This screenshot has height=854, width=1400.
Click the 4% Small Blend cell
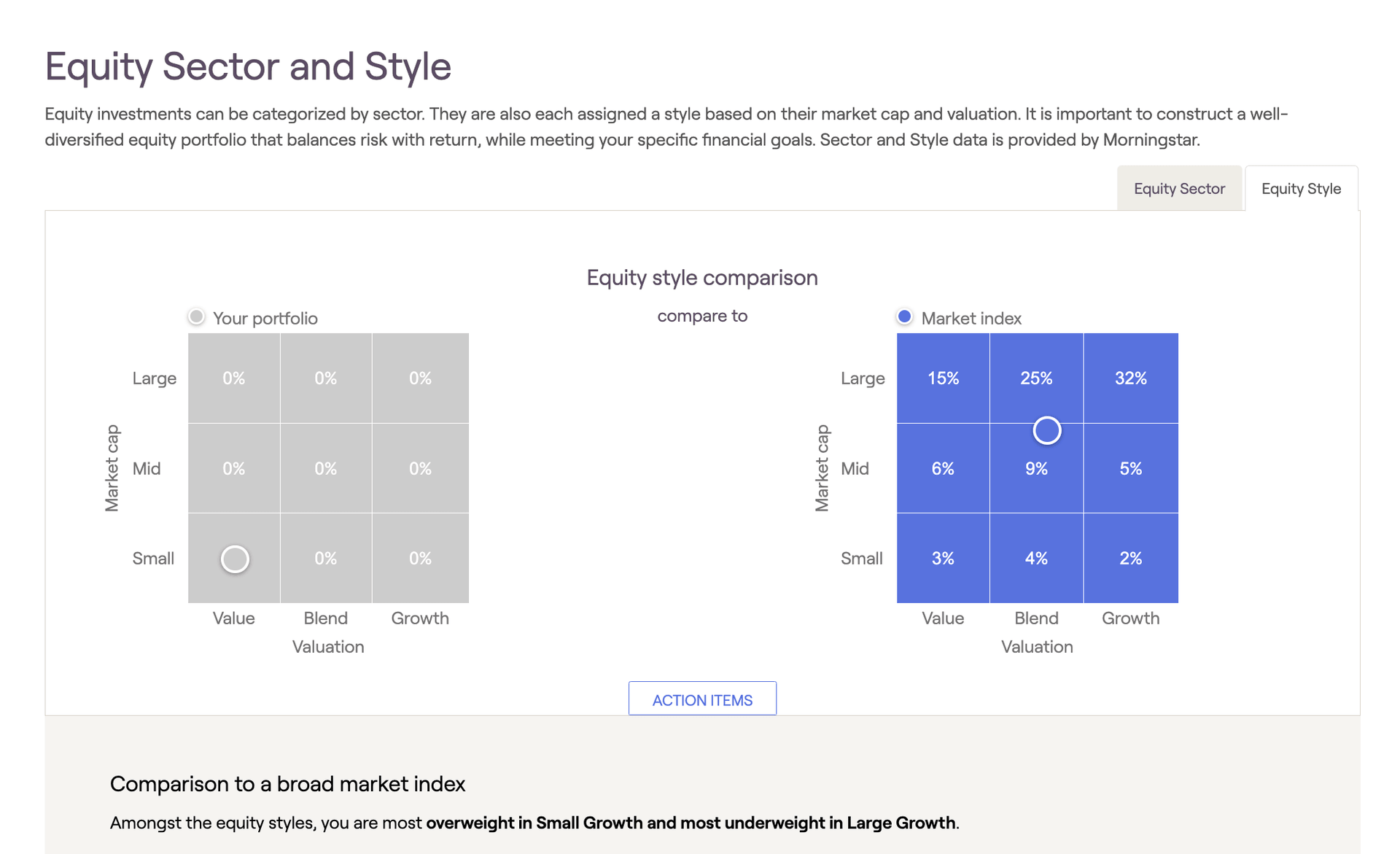(1036, 558)
